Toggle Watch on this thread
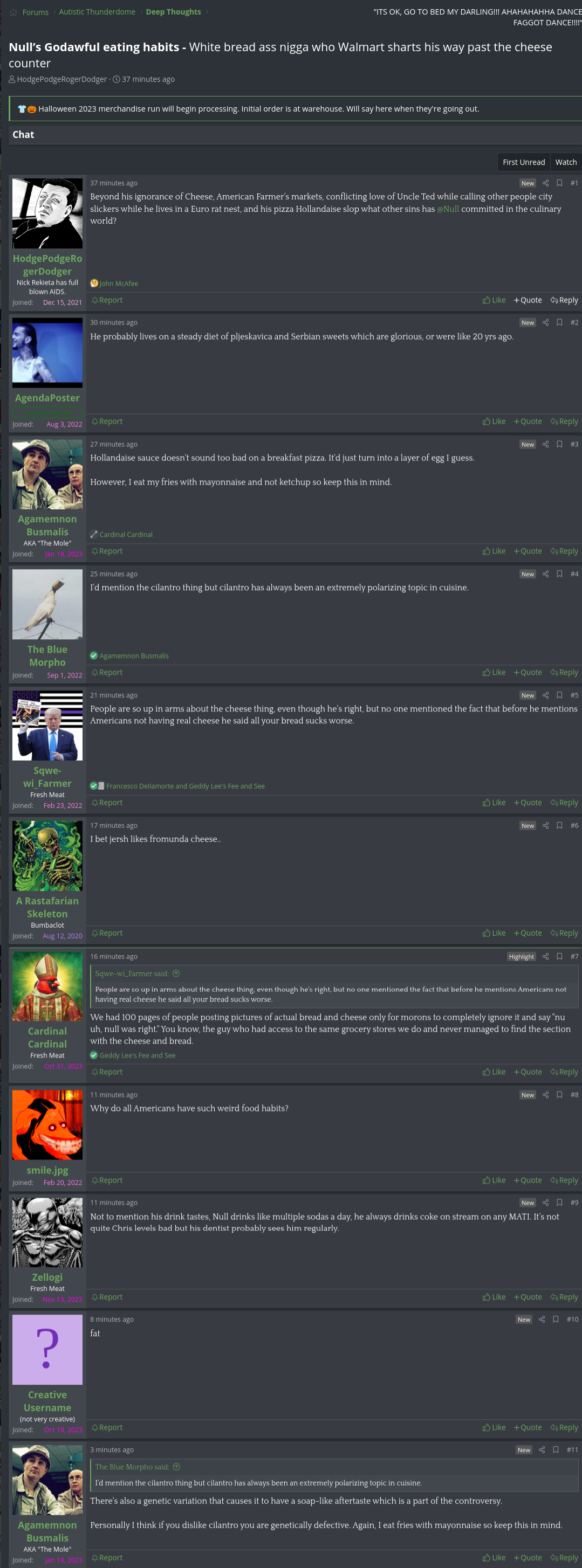The width and height of the screenshot is (582, 1568). 565,162
